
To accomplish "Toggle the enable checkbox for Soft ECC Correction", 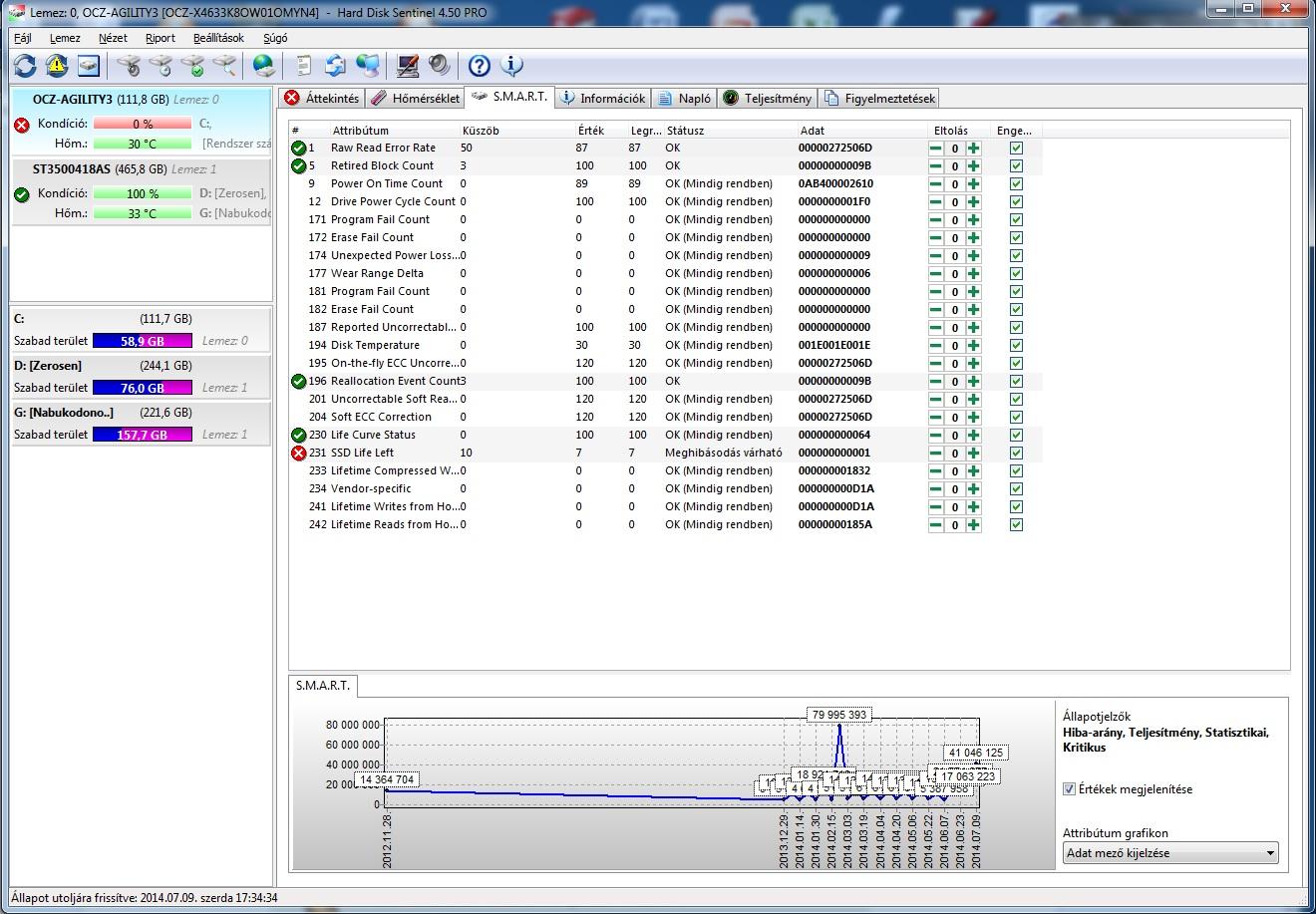I will [1016, 418].
